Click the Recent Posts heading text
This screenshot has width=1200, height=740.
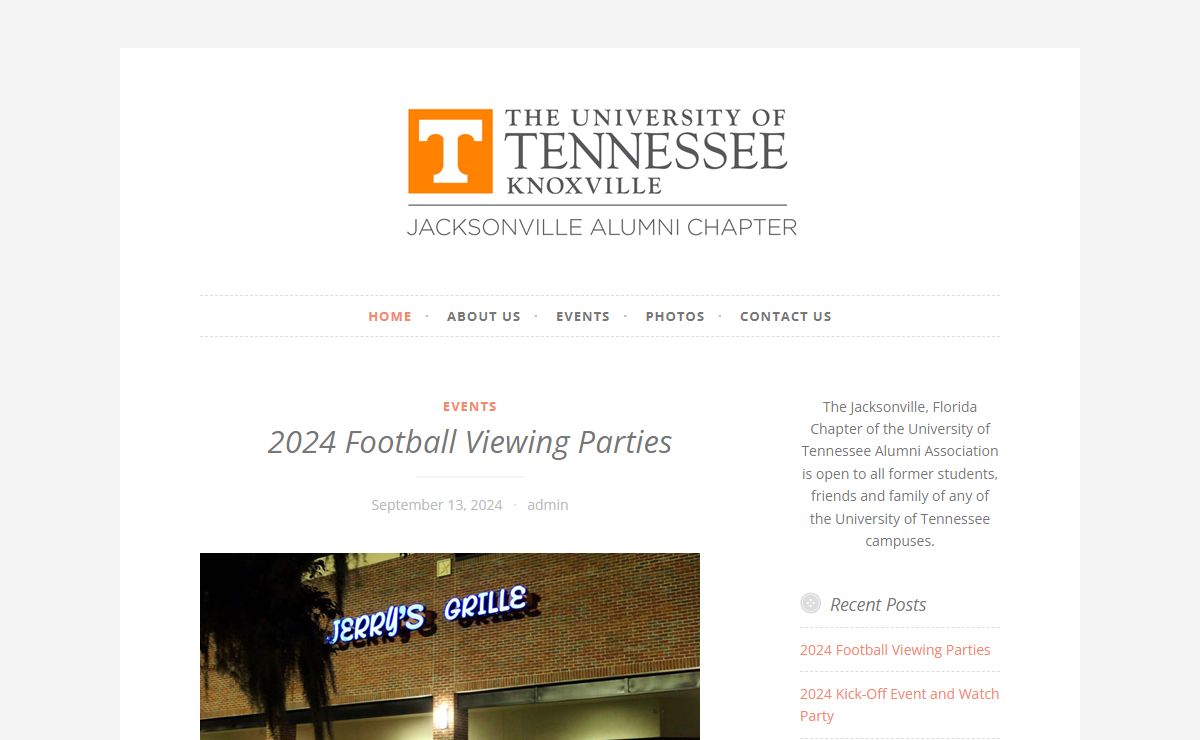(878, 604)
